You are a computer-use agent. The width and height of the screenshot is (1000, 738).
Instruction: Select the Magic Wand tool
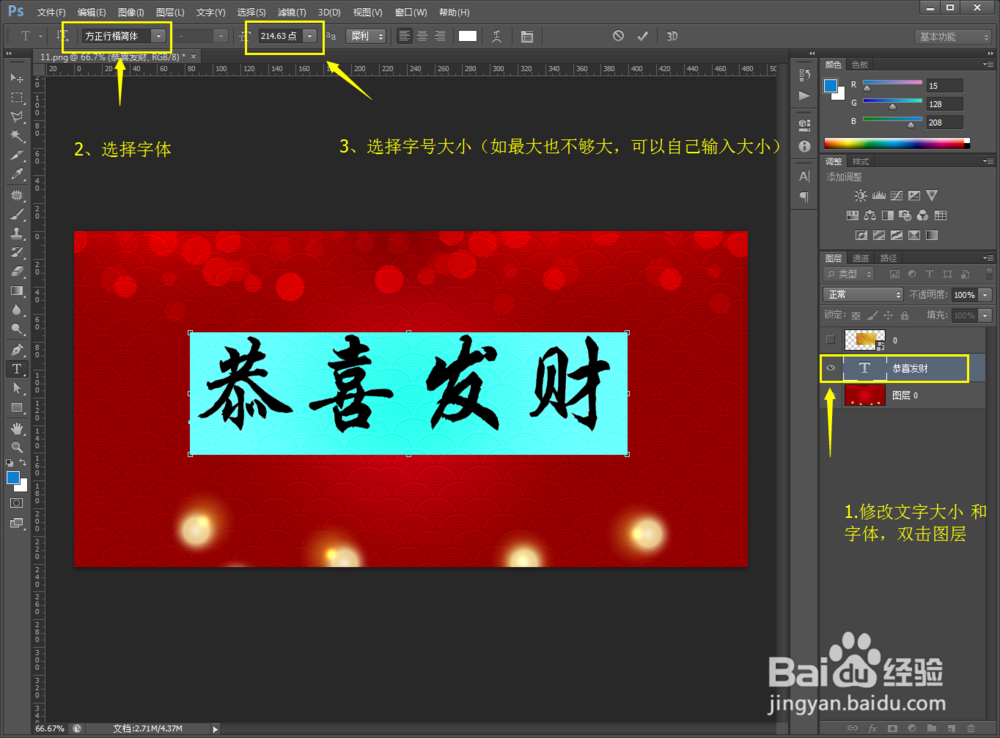click(17, 136)
